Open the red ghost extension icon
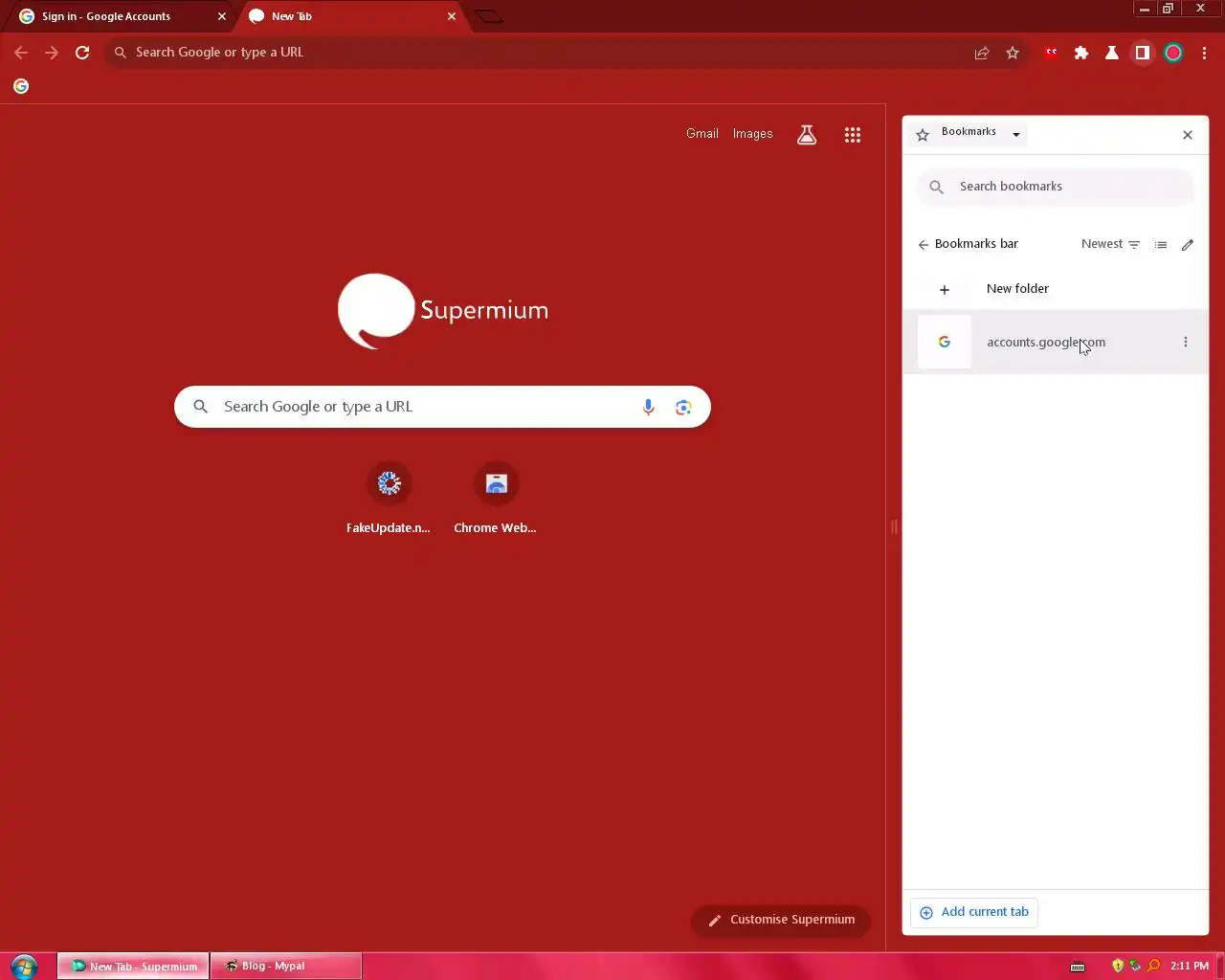 (1051, 53)
